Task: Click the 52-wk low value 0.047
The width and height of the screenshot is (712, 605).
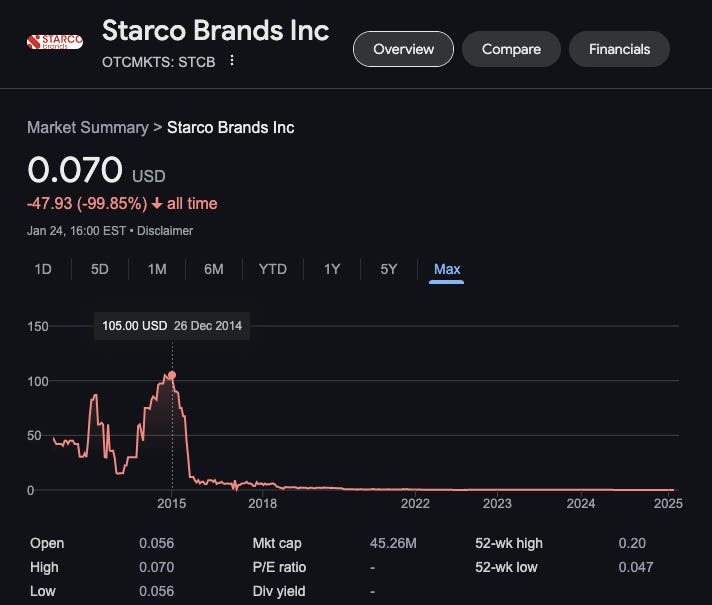Action: coord(636,567)
